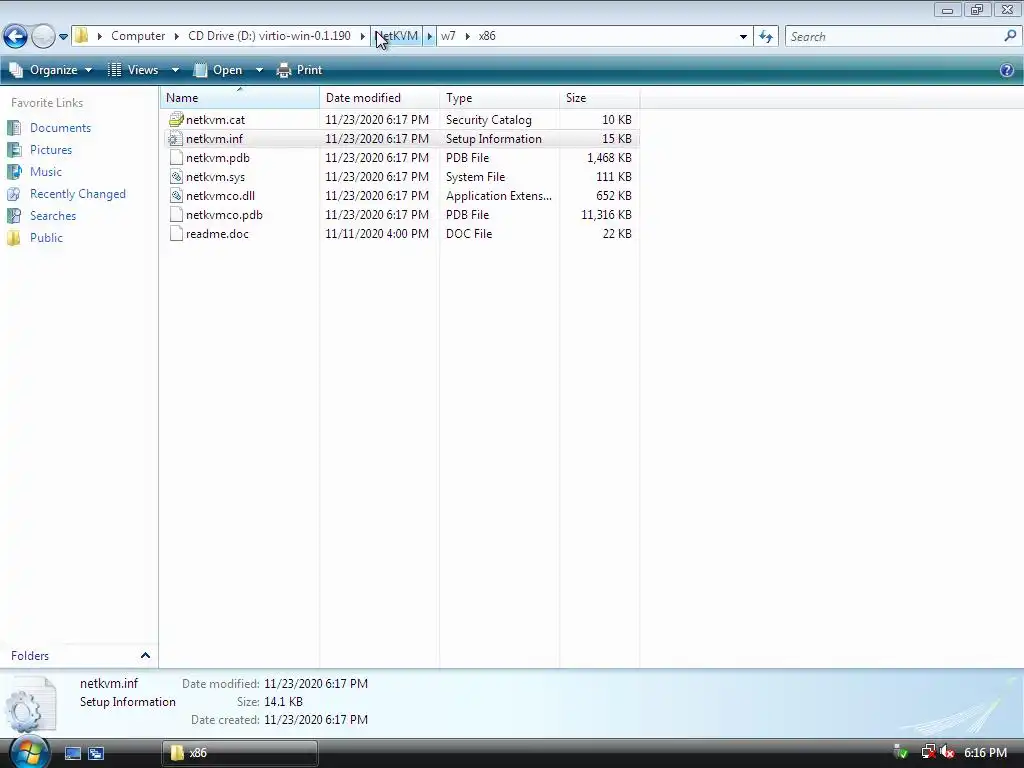
Task: Expand the arrow after CD Drive breadcrumb
Action: click(x=362, y=36)
